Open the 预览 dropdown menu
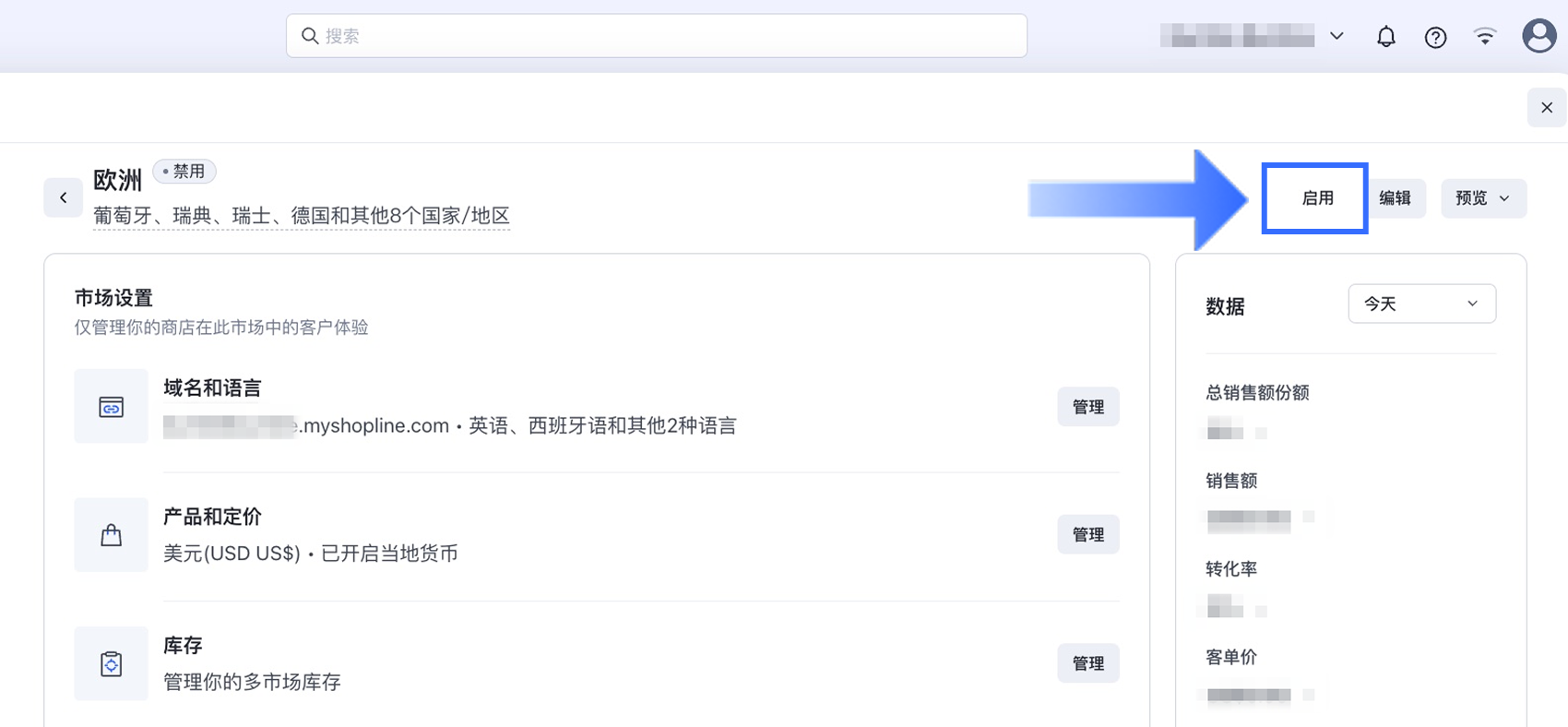This screenshot has height=727, width=1568. (x=1483, y=198)
